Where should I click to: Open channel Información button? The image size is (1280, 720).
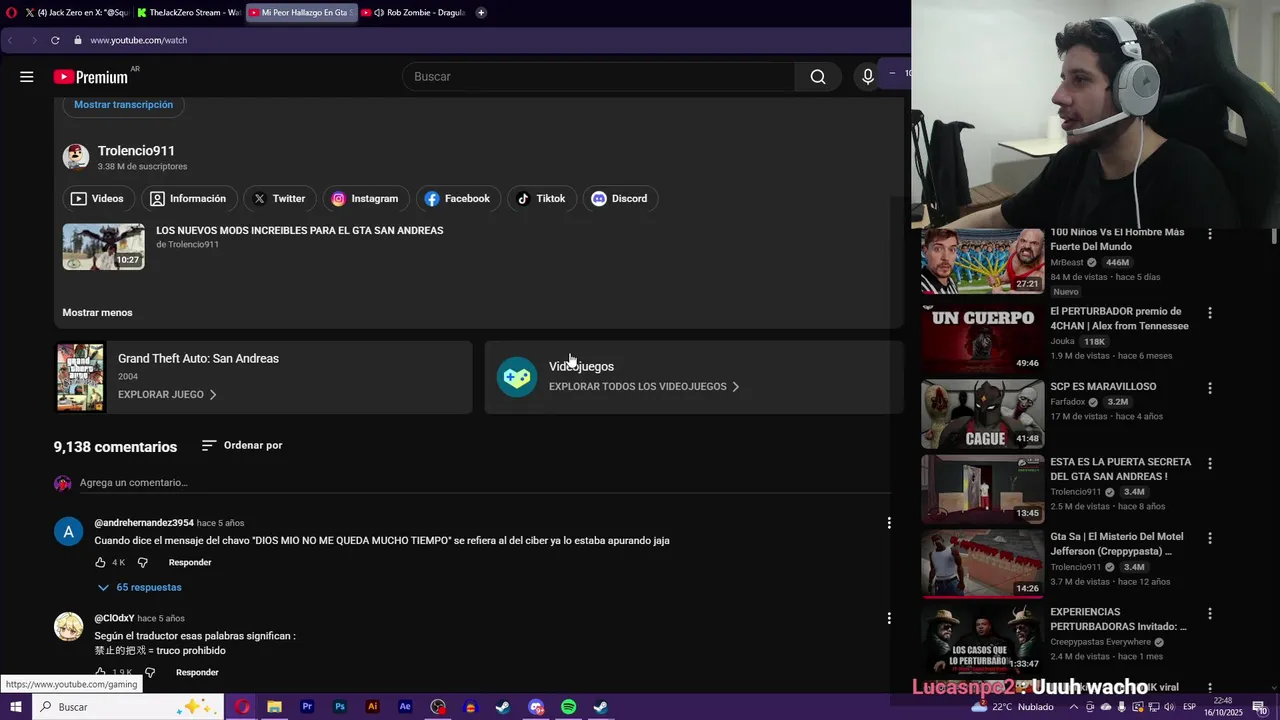point(189,199)
